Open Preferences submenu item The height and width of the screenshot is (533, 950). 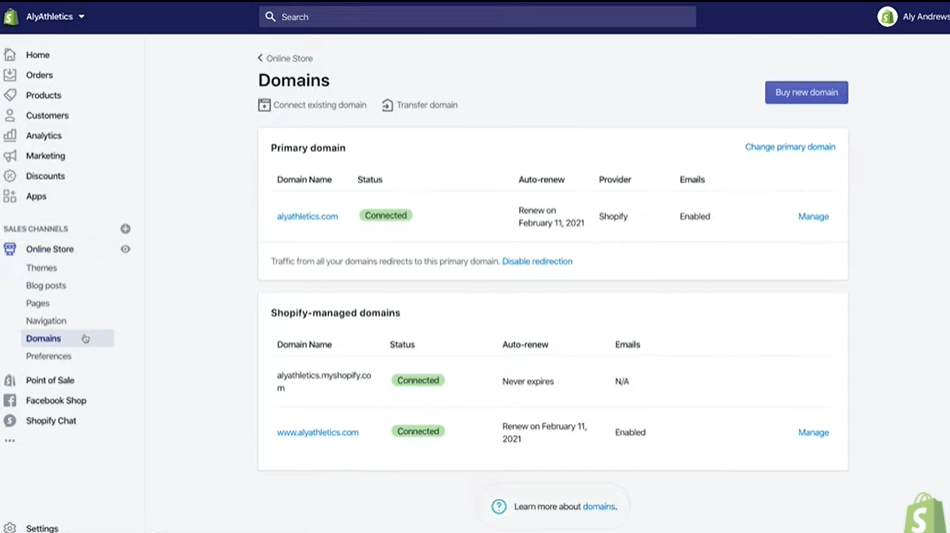[x=48, y=356]
